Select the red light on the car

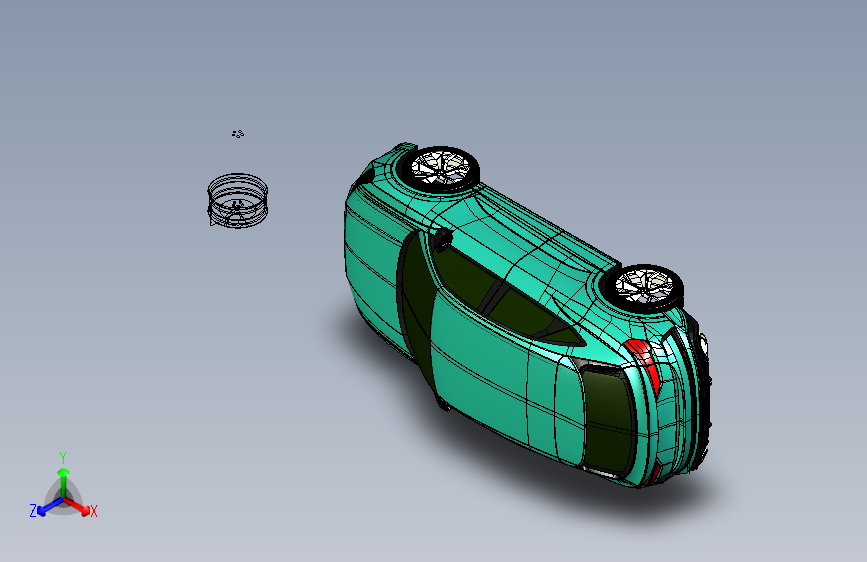click(644, 363)
